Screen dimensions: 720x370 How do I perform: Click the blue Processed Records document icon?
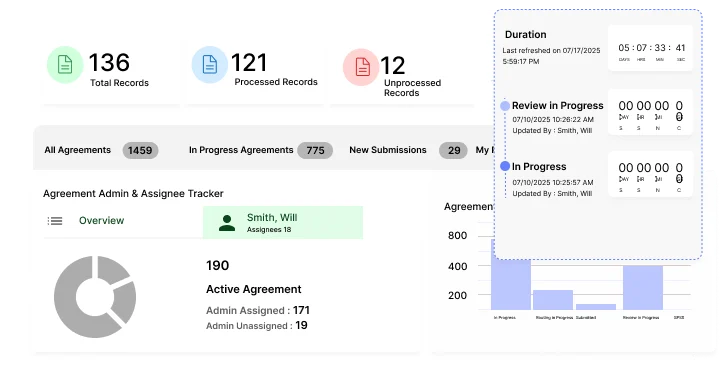coord(210,65)
